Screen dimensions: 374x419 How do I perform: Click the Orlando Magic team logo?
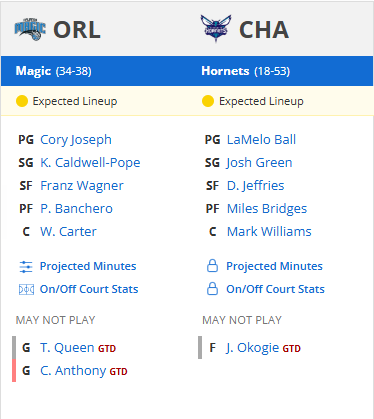point(30,29)
